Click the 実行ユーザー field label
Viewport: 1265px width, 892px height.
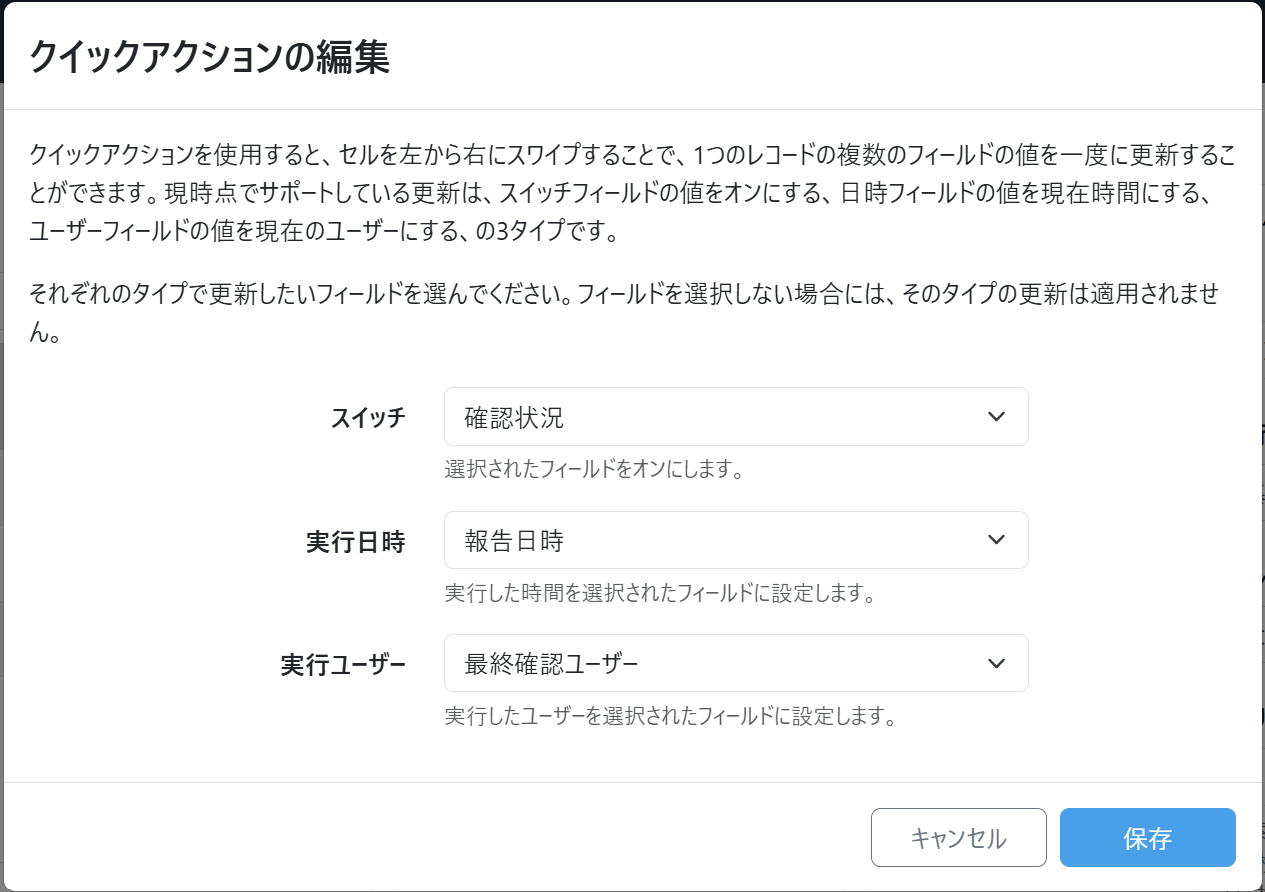pyautogui.click(x=343, y=664)
